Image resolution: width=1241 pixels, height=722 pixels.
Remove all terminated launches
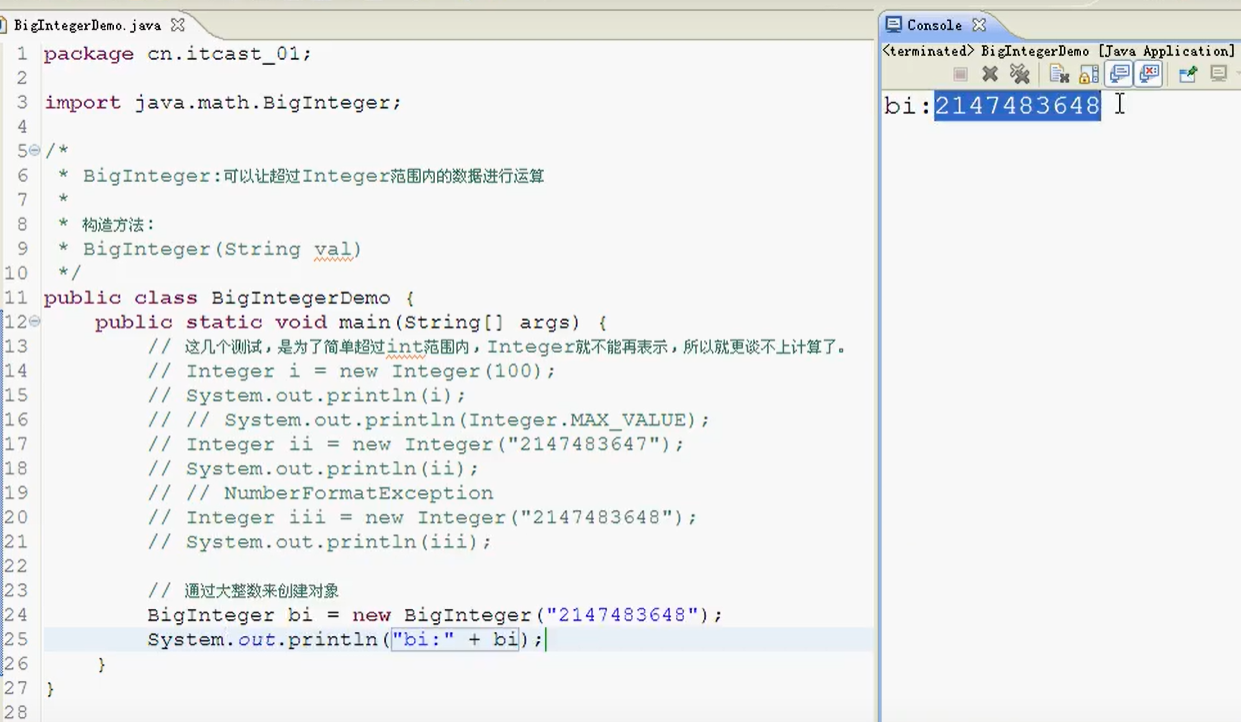(x=1019, y=73)
